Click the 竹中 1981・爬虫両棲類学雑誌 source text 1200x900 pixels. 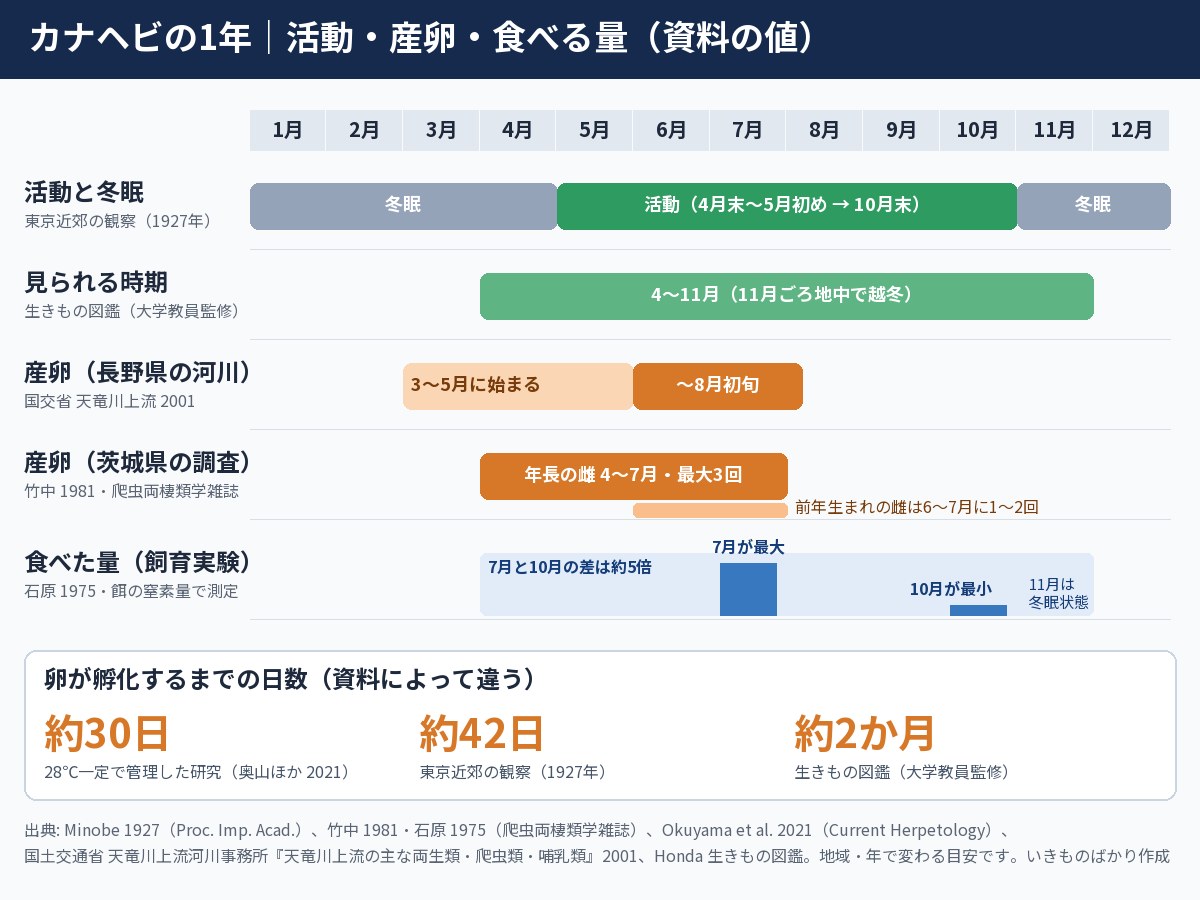point(132,491)
